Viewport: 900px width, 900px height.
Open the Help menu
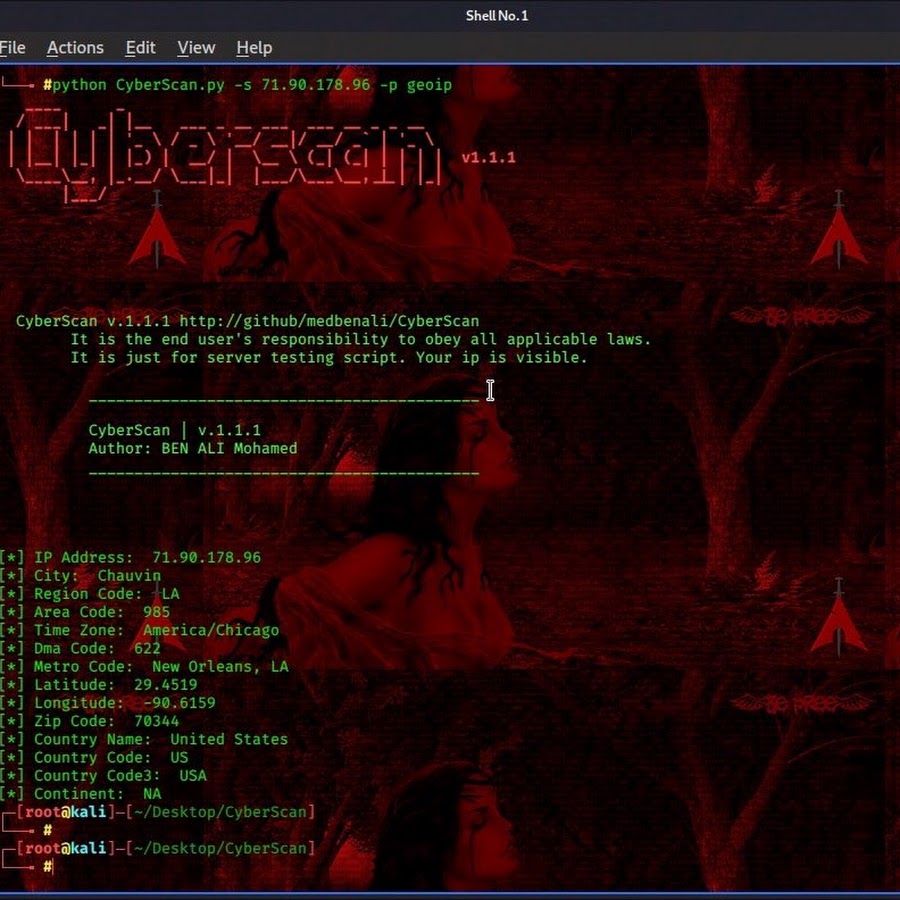[x=254, y=48]
